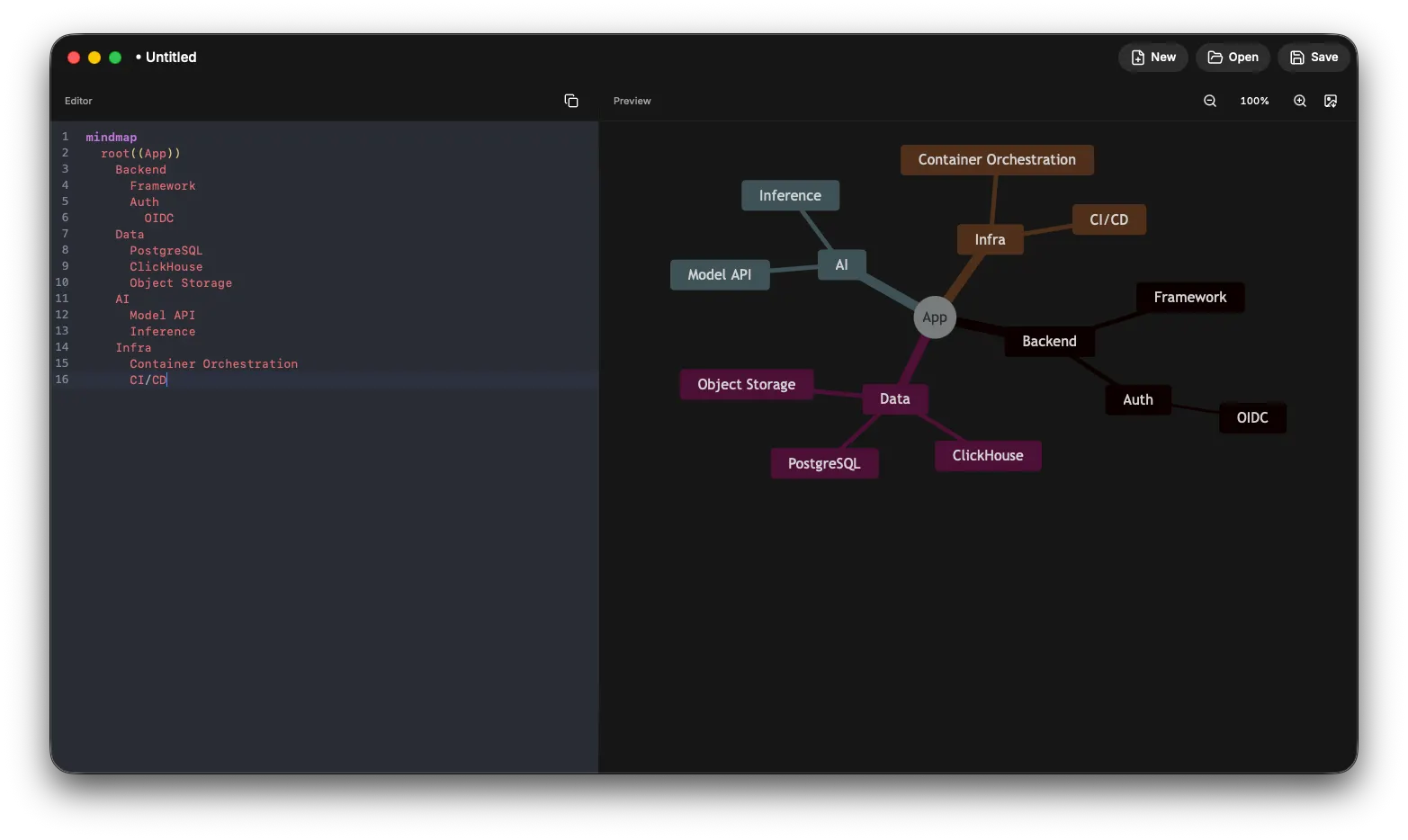This screenshot has height=840, width=1408.
Task: Select the AI node in diagram
Action: tap(841, 265)
